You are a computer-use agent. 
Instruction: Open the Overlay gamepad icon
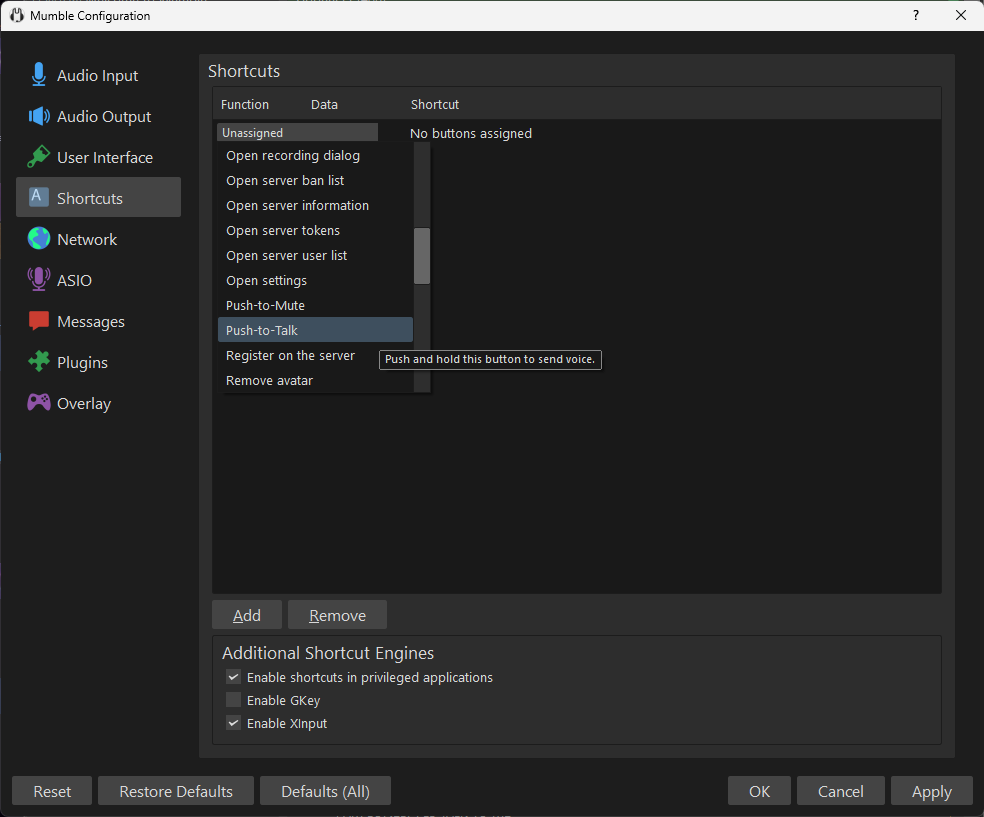pos(39,403)
